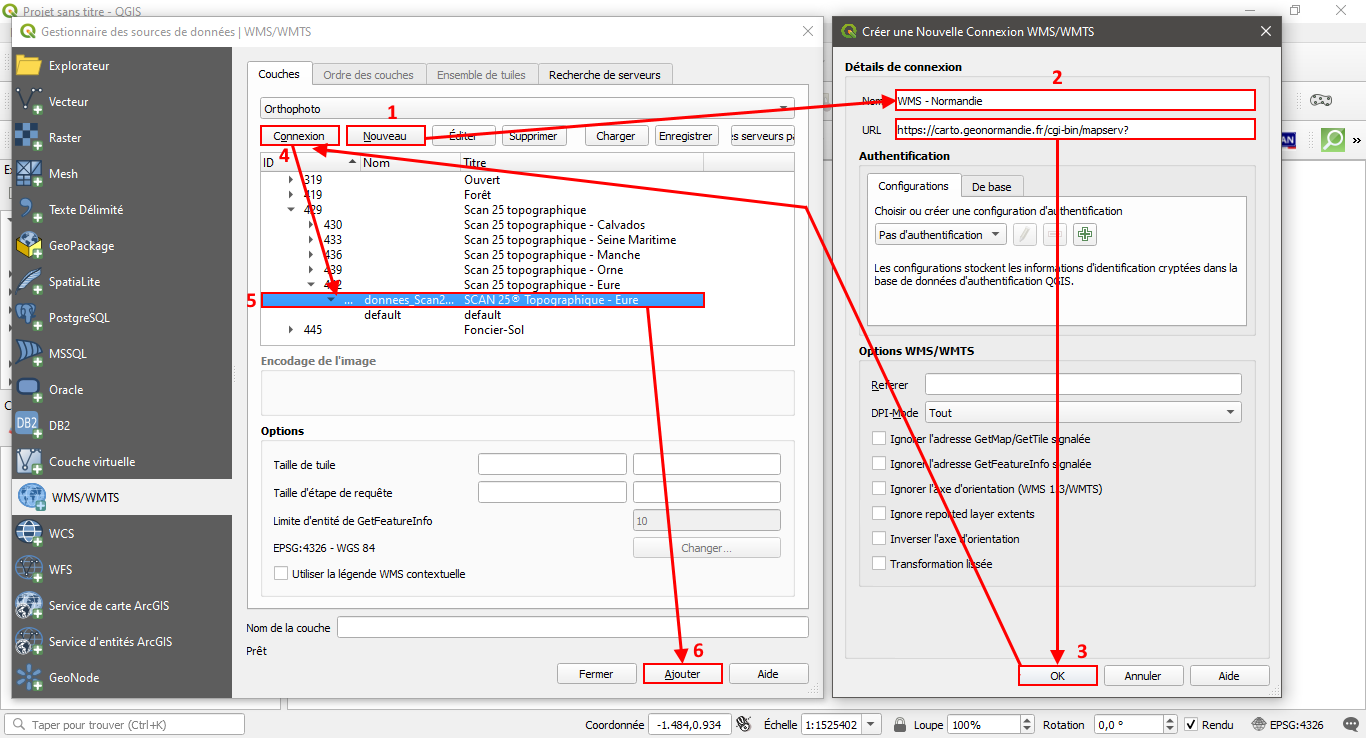This screenshot has height=738, width=1366.
Task: Enable Transformation lissée checkbox
Action: (879, 563)
